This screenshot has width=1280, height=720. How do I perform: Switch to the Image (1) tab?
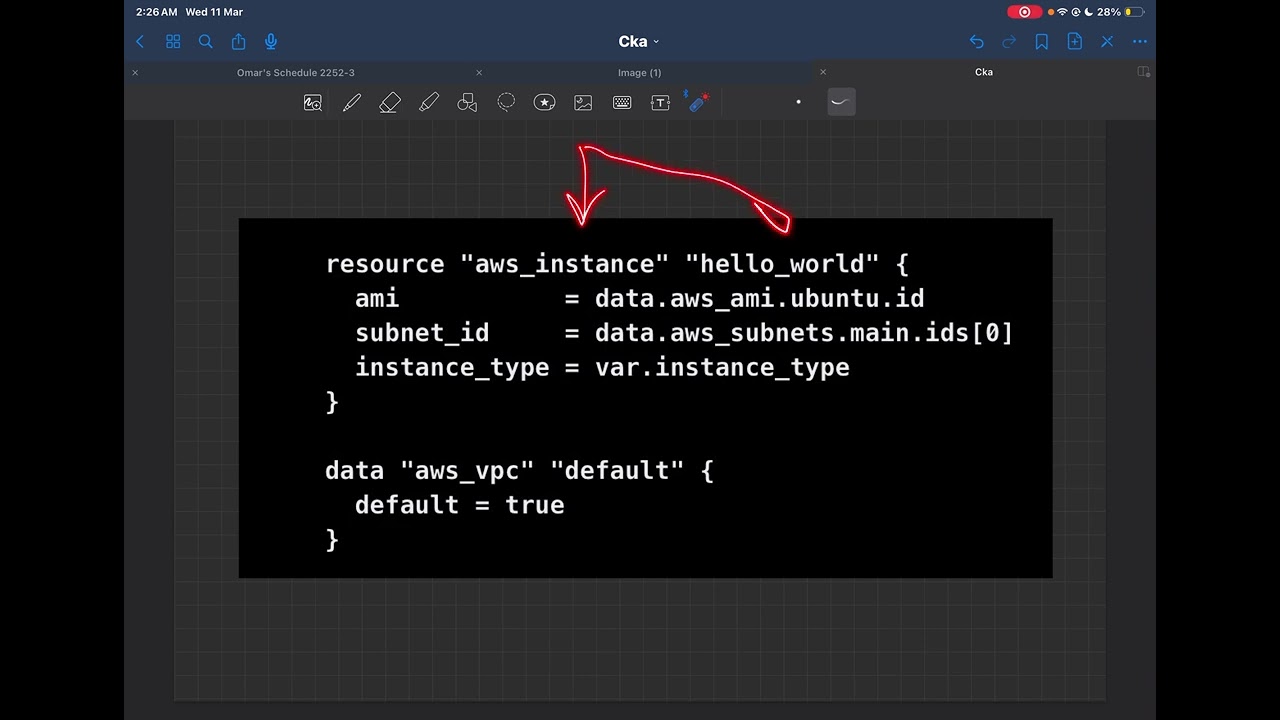coord(640,72)
